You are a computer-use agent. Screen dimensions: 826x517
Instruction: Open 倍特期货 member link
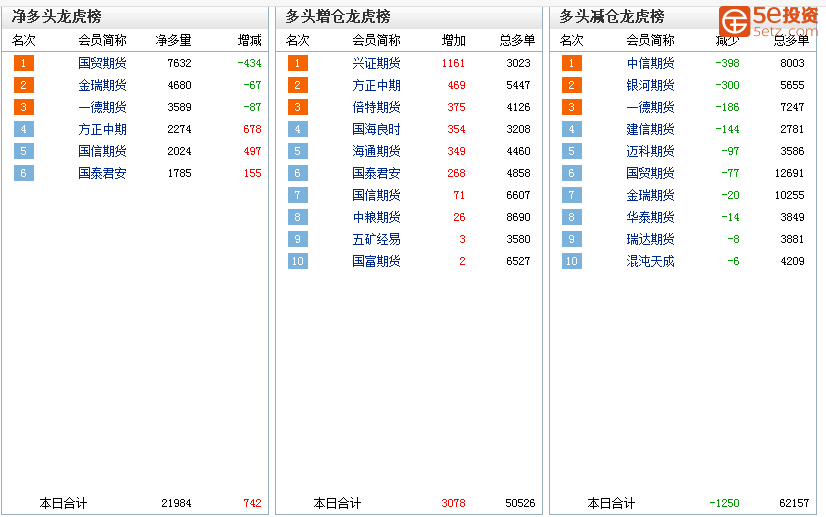pos(376,108)
